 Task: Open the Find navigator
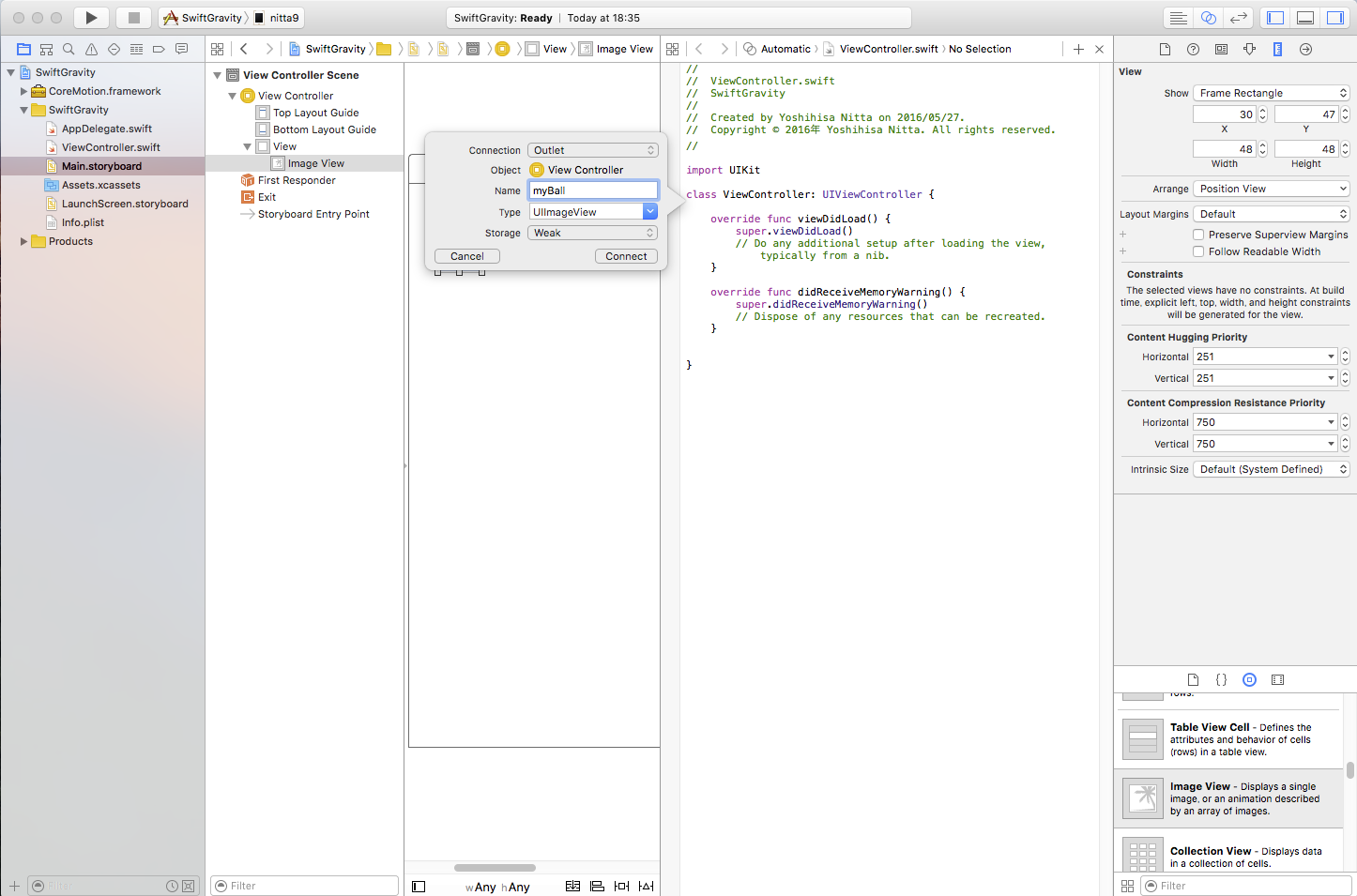point(69,50)
